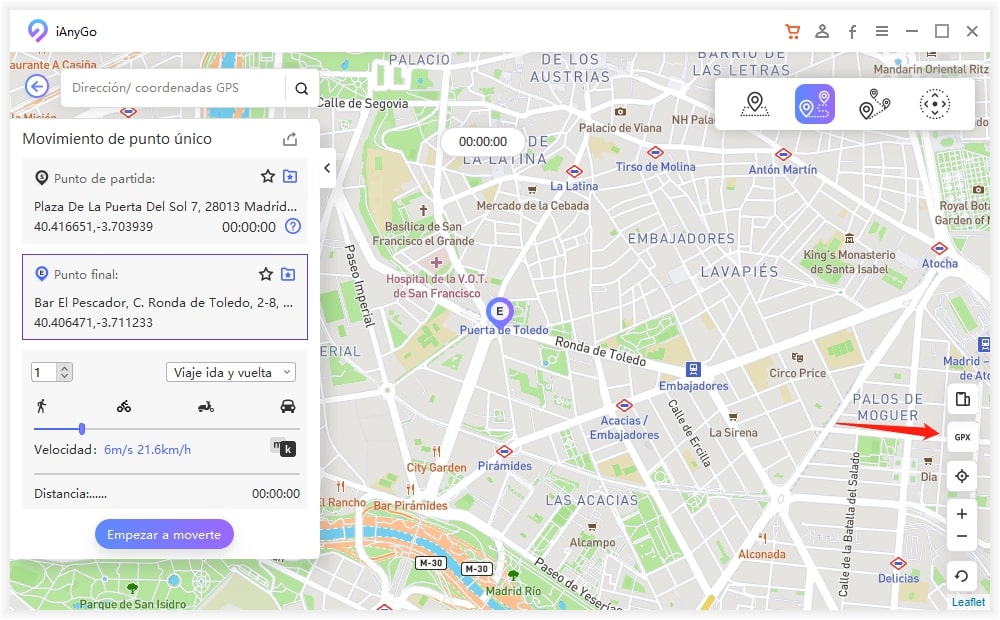Click the center on location crosshair icon
Screen dimensions: 1000x620
[x=962, y=476]
